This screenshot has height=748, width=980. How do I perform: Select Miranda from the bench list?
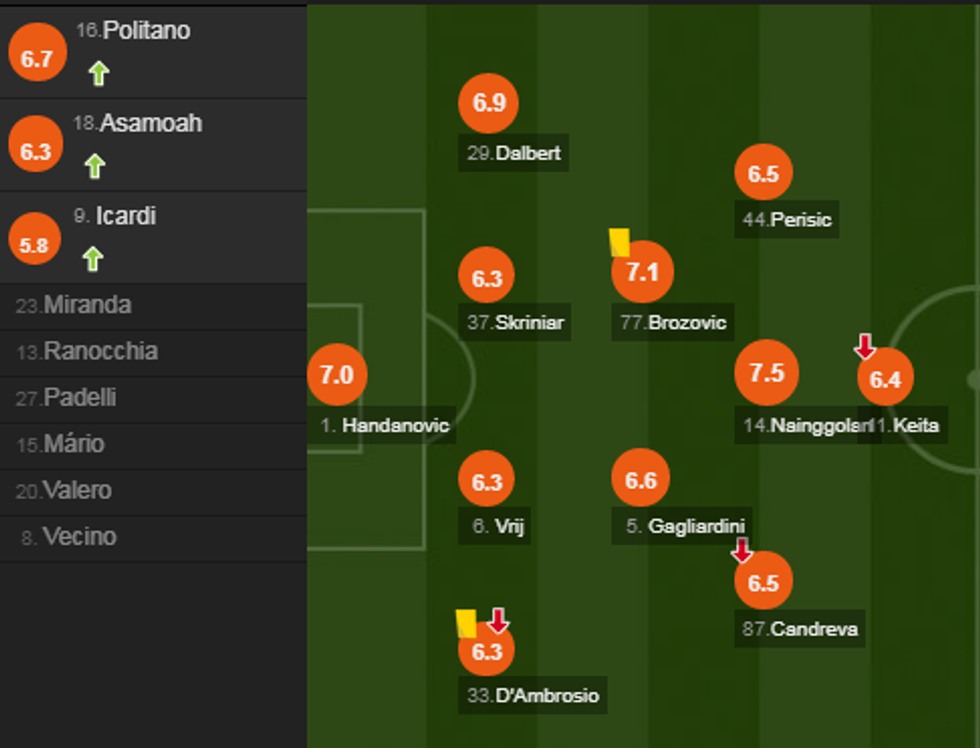(x=87, y=305)
